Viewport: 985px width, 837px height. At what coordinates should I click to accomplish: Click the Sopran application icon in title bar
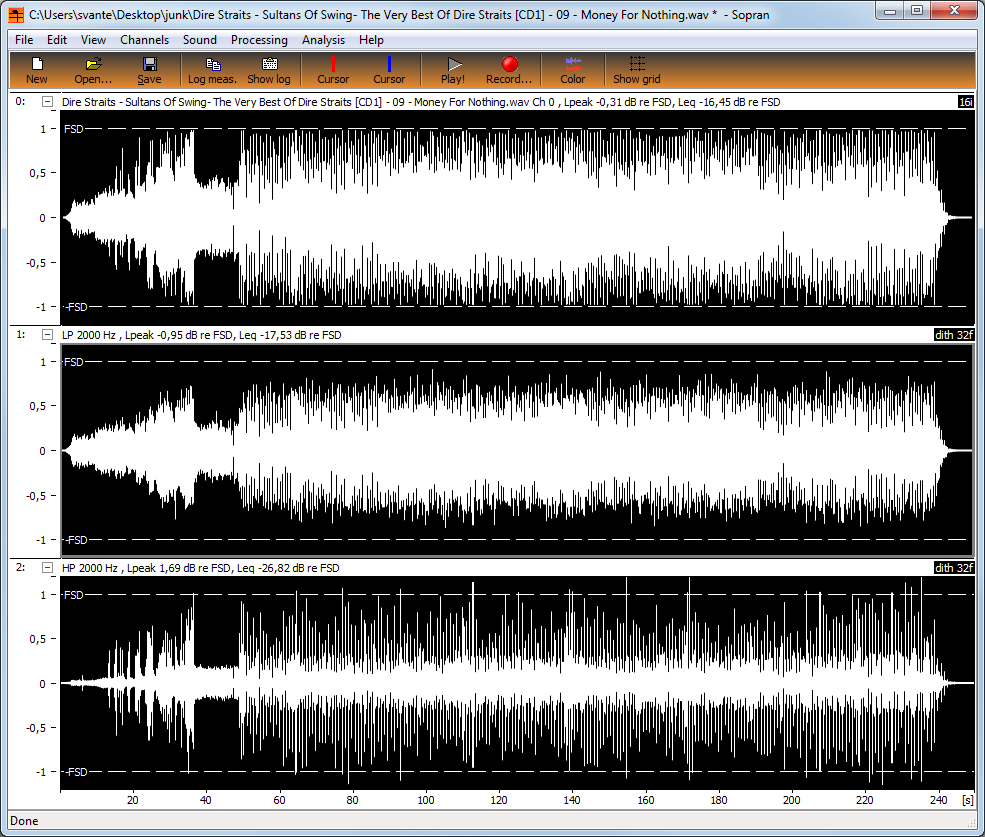tap(16, 14)
